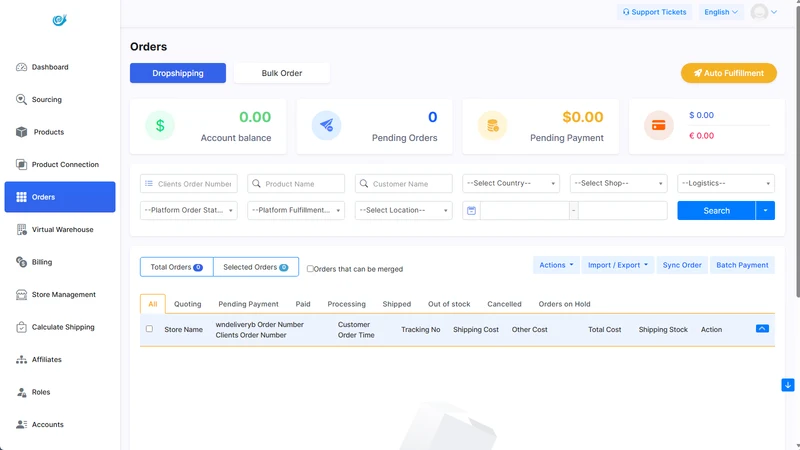Screen dimensions: 800x450
Task: Open the Import / Export dropdown
Action: [x=618, y=265]
